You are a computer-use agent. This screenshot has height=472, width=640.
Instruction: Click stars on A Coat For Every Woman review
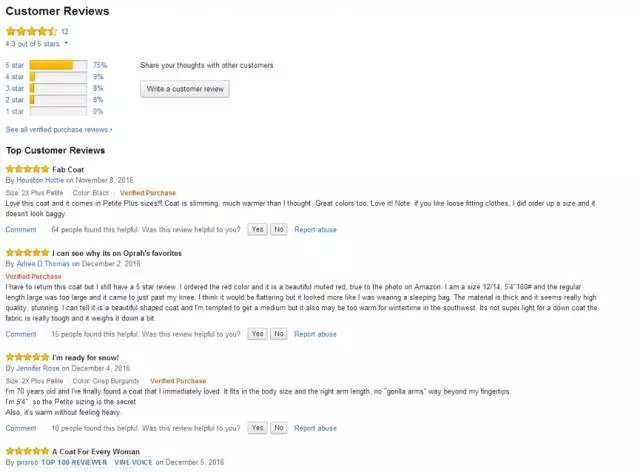[x=27, y=452]
